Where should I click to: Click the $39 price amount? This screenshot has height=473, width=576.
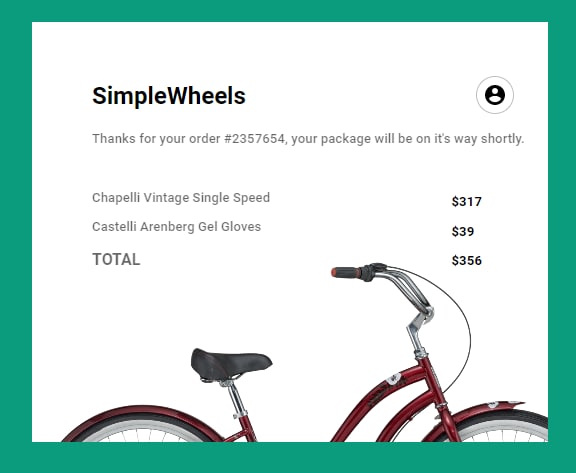[x=463, y=231]
